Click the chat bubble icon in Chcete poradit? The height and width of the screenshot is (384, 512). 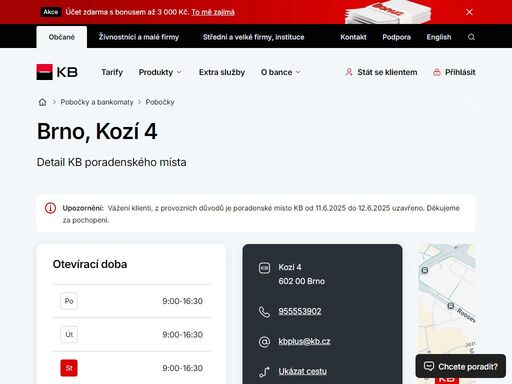(429, 366)
